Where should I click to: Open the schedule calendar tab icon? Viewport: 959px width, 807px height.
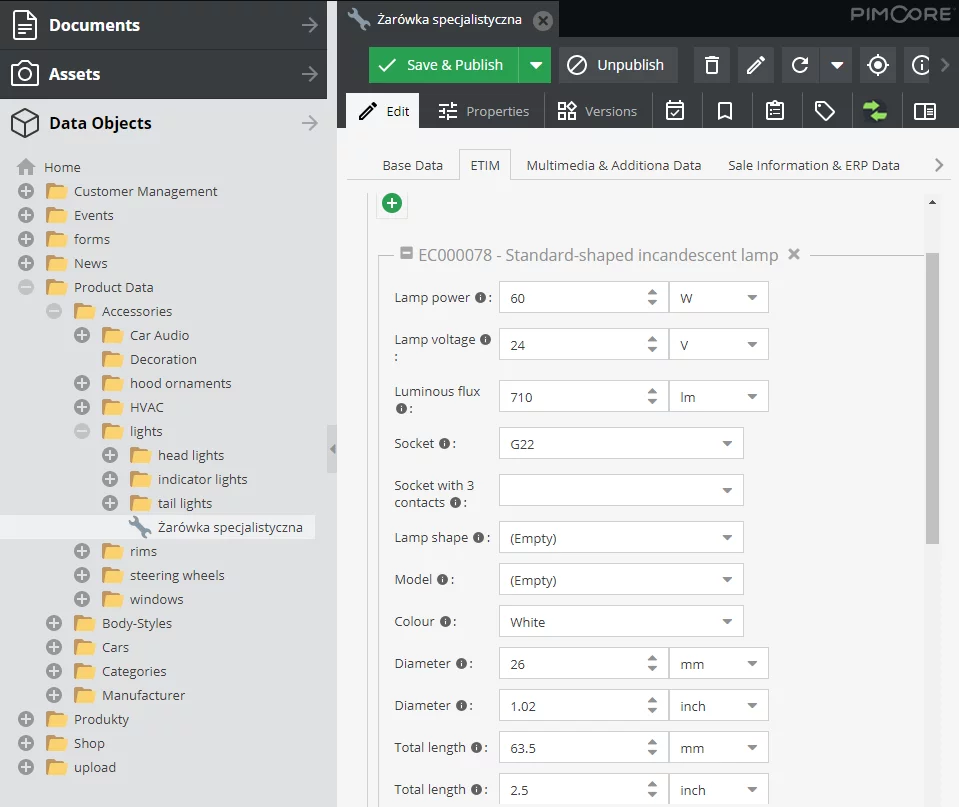tap(675, 111)
